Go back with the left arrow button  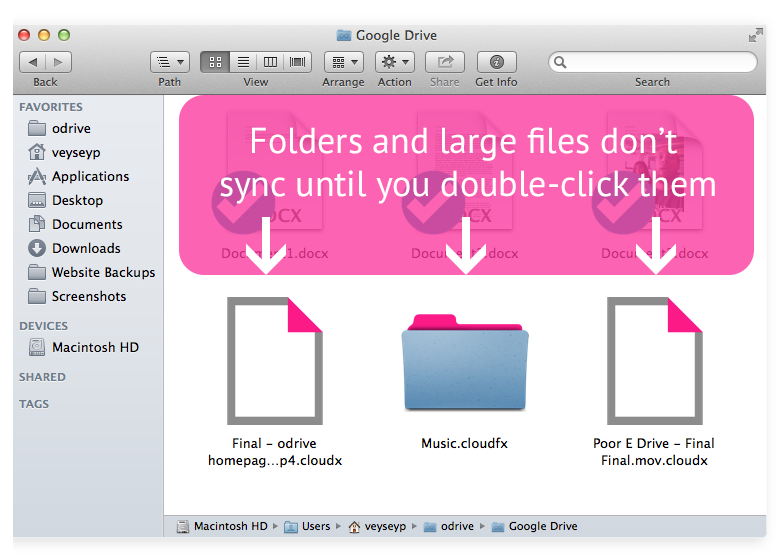coord(32,62)
